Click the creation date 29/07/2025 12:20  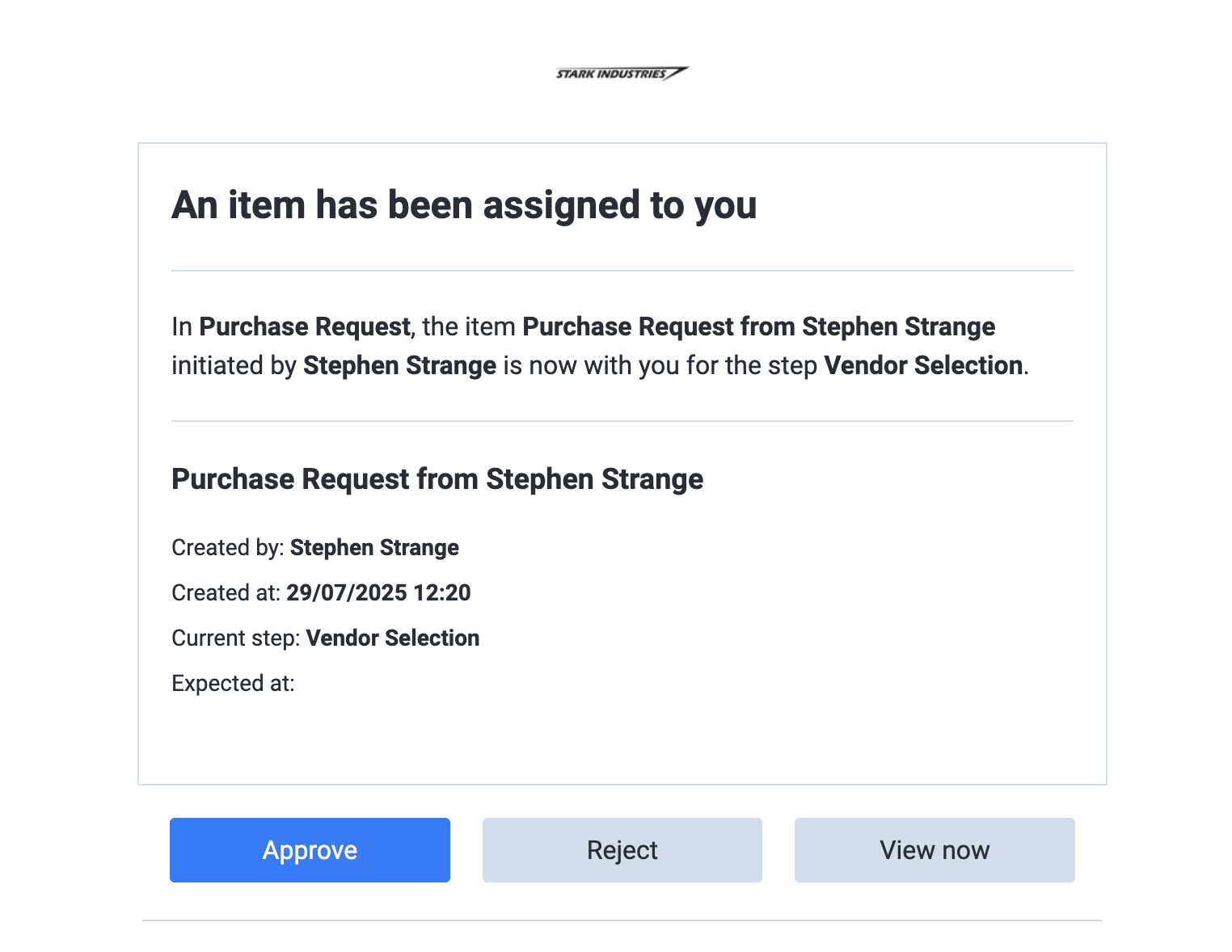[378, 593]
